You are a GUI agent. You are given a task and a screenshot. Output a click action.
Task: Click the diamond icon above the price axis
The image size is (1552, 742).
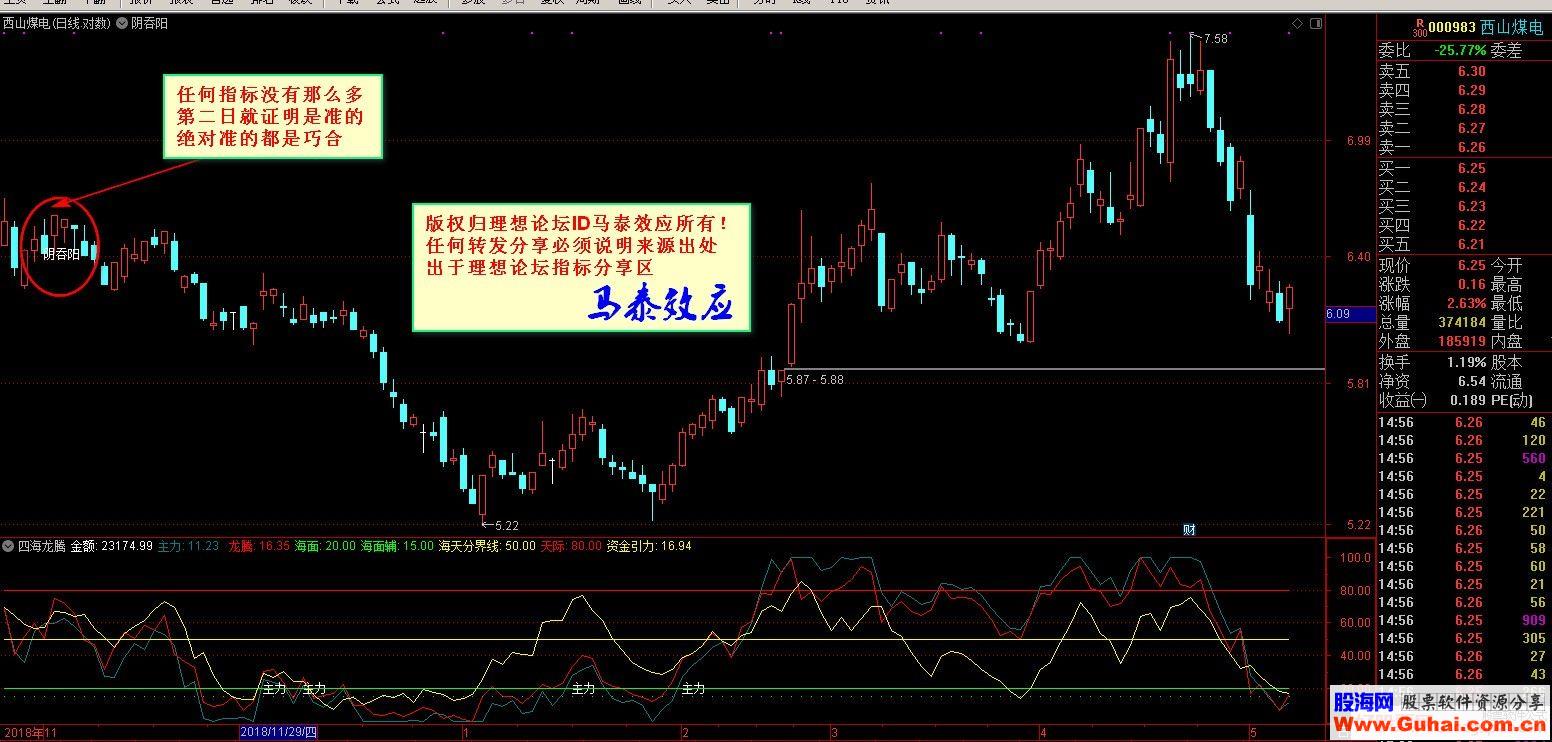(x=1298, y=23)
